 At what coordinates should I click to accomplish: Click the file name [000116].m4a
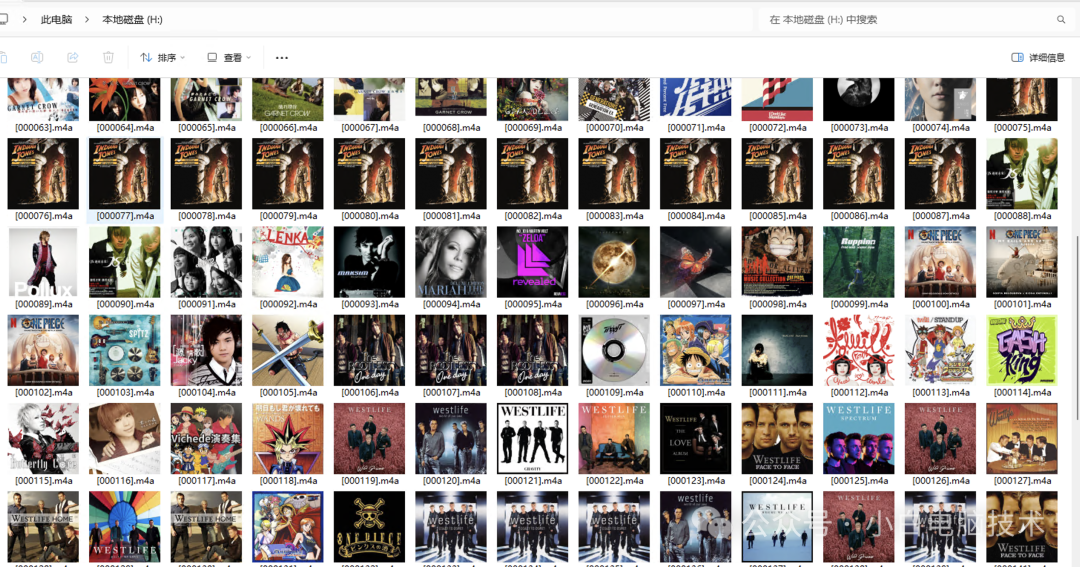point(125,480)
